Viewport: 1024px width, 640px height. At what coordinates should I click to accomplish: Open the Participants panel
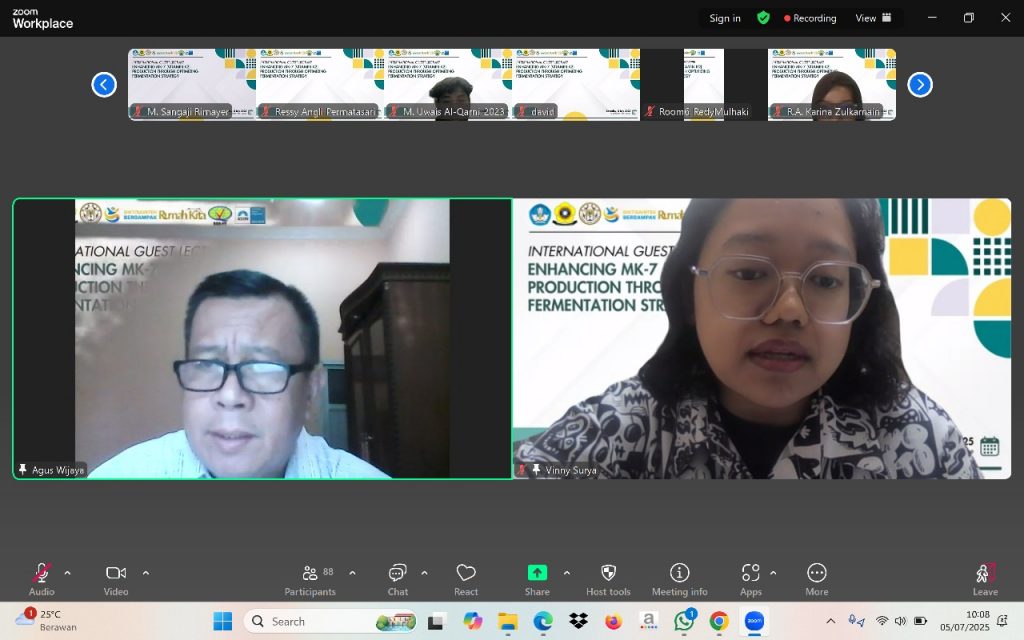tap(310, 577)
